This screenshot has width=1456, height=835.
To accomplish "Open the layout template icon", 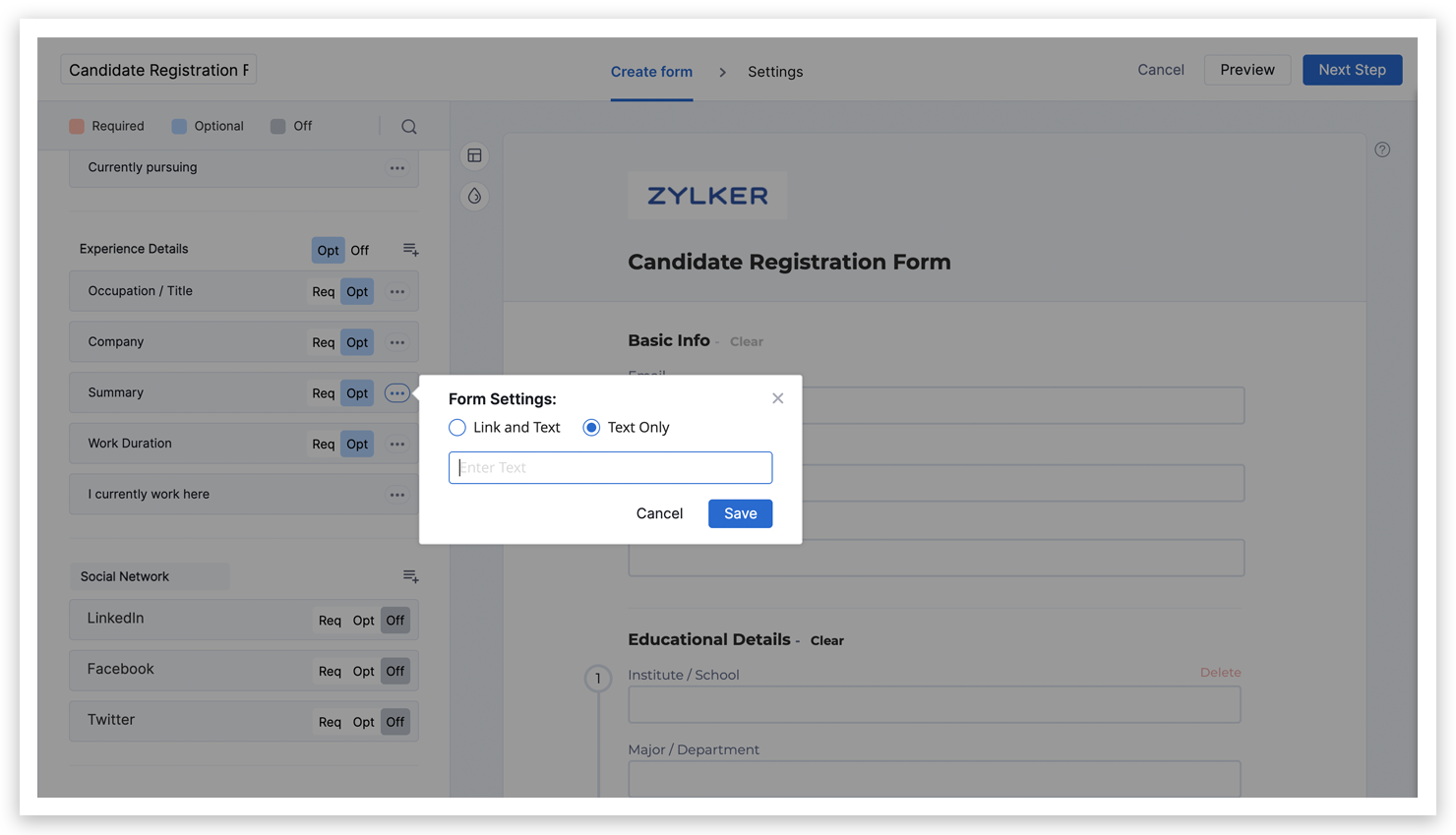I will (x=475, y=155).
